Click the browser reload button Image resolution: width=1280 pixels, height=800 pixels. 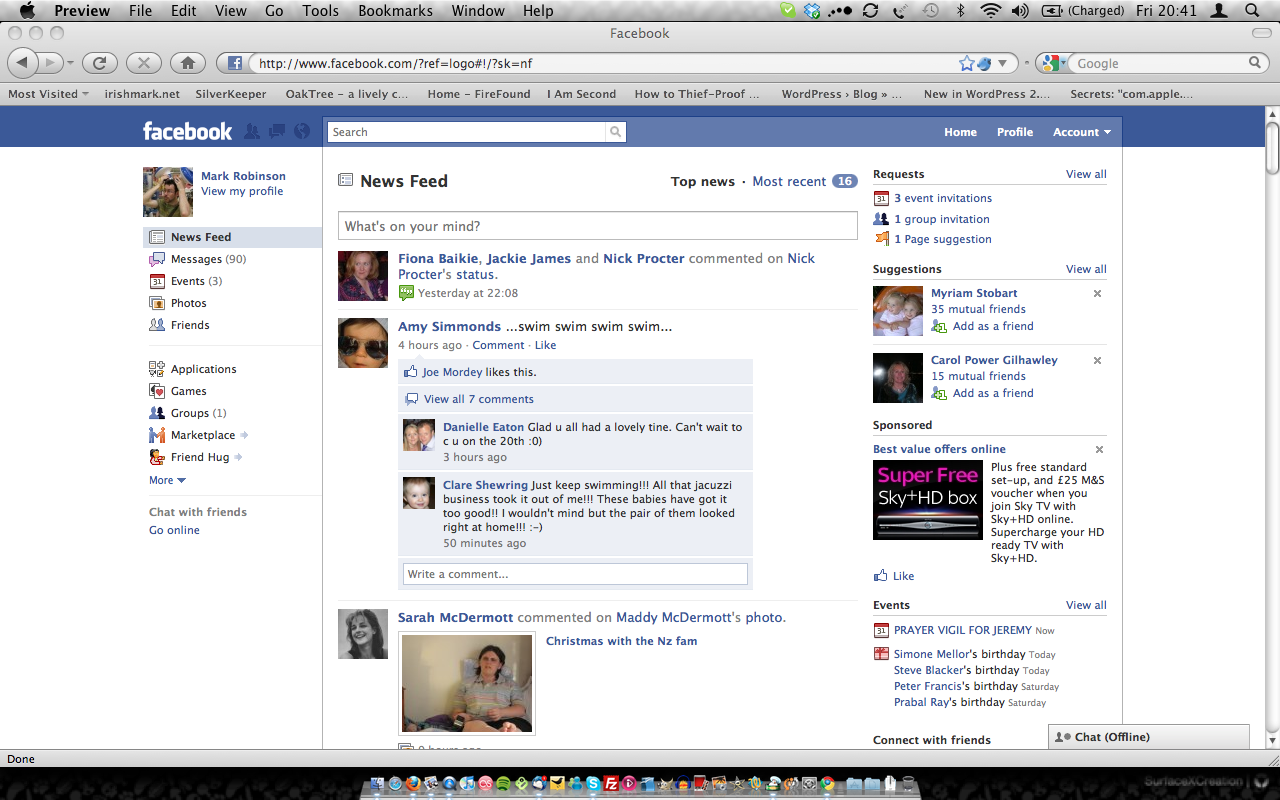click(x=99, y=63)
